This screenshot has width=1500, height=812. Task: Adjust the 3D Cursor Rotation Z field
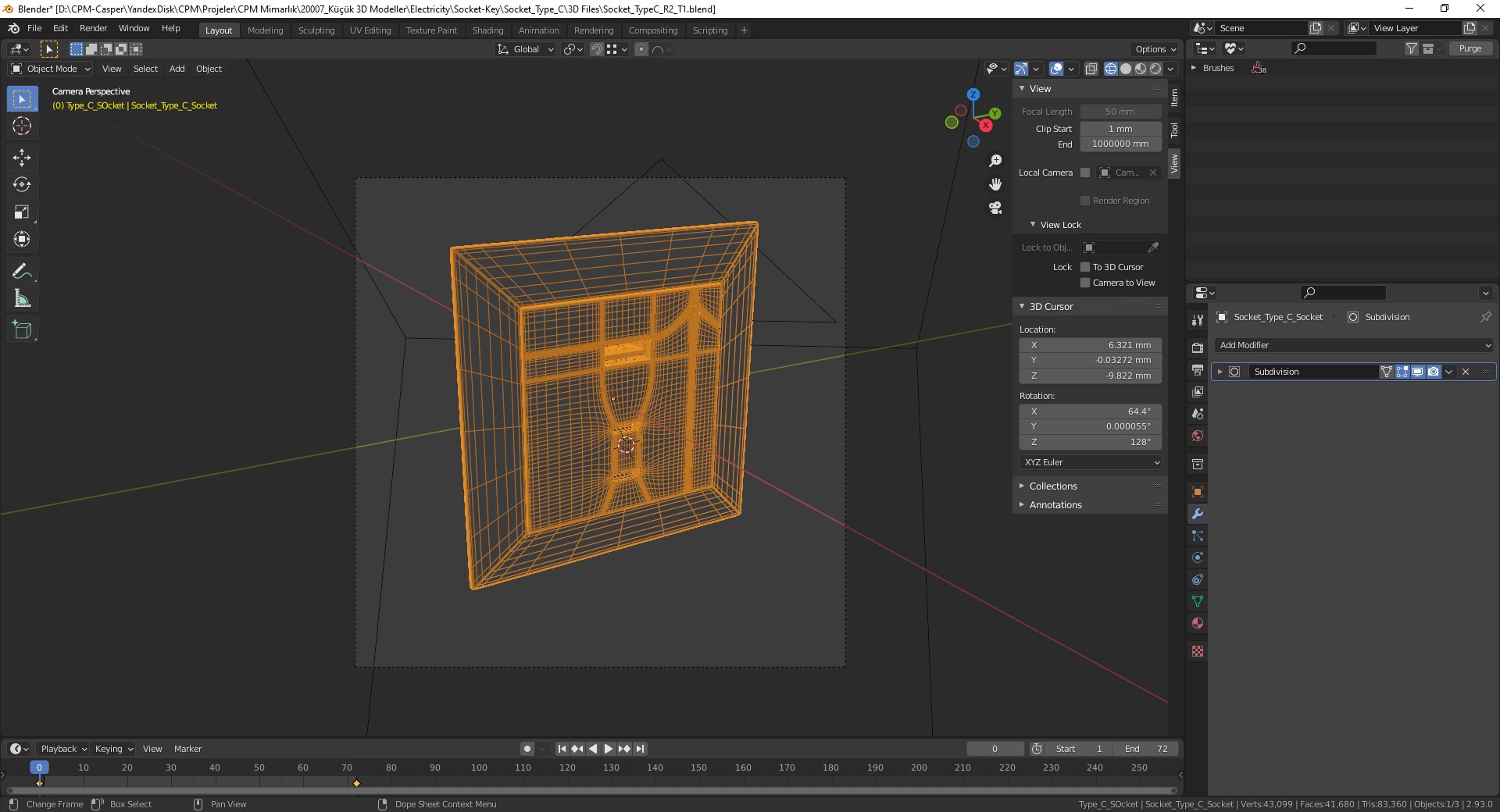coord(1091,442)
